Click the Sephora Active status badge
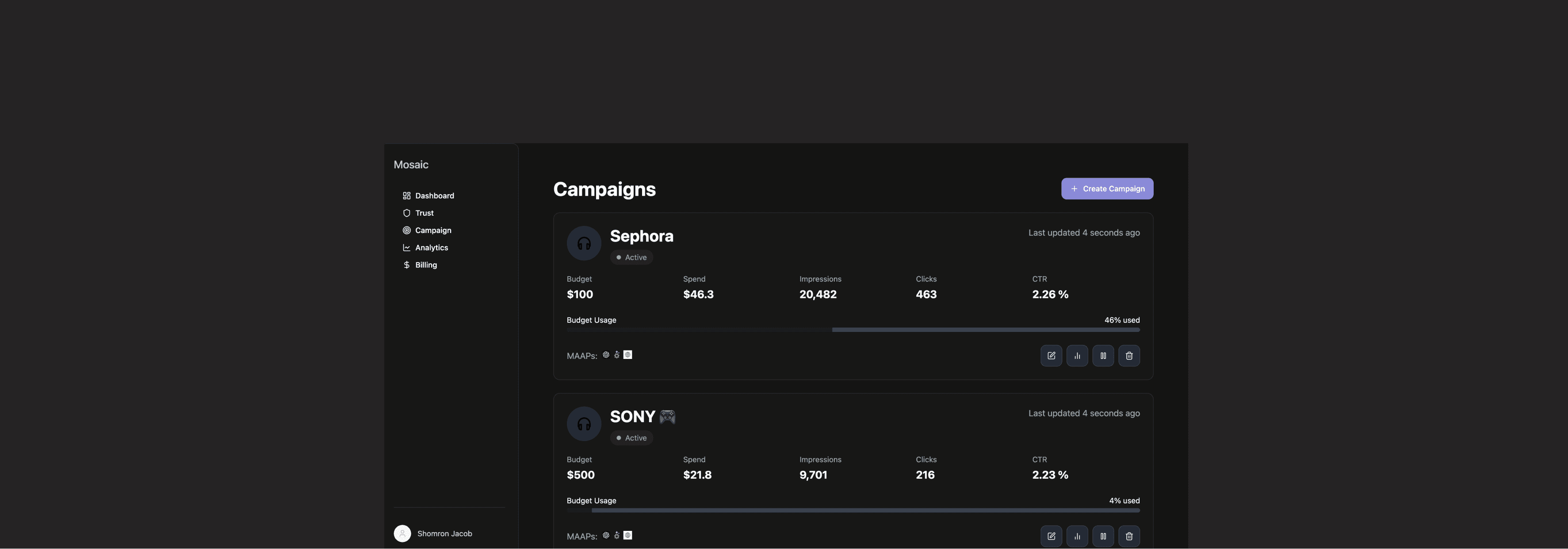This screenshot has width=1568, height=549. pyautogui.click(x=631, y=257)
